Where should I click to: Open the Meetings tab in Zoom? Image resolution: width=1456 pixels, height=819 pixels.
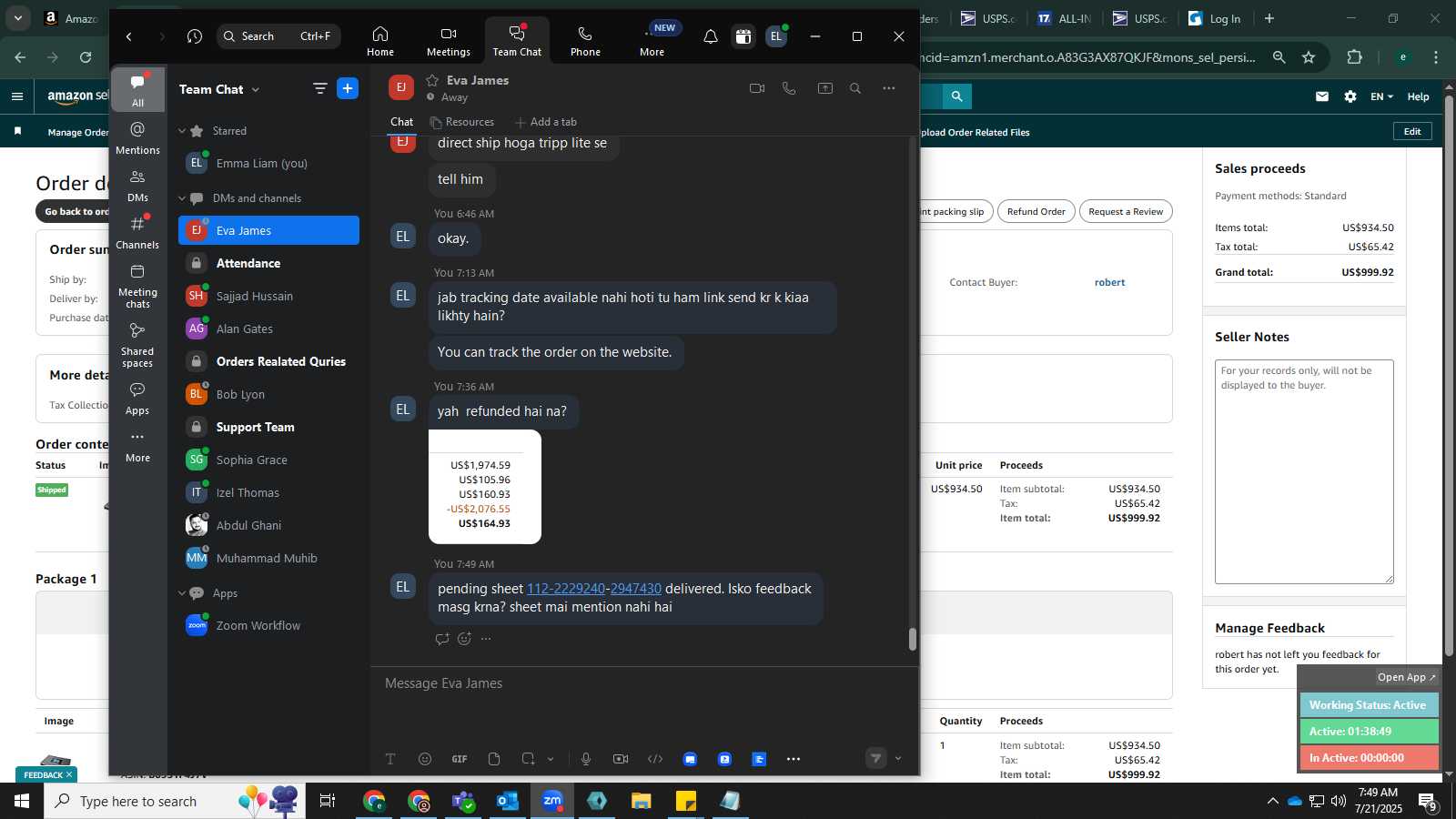449,41
